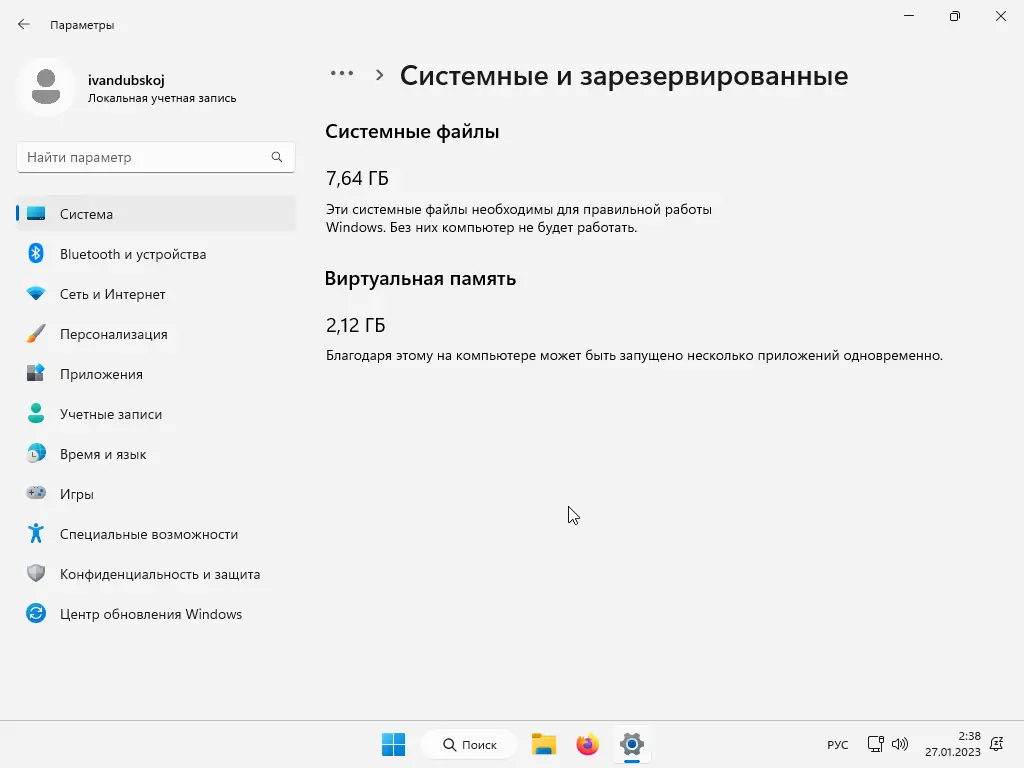Screen dimensions: 1024x768
Task: Launch Firefox from the taskbar
Action: (x=587, y=744)
